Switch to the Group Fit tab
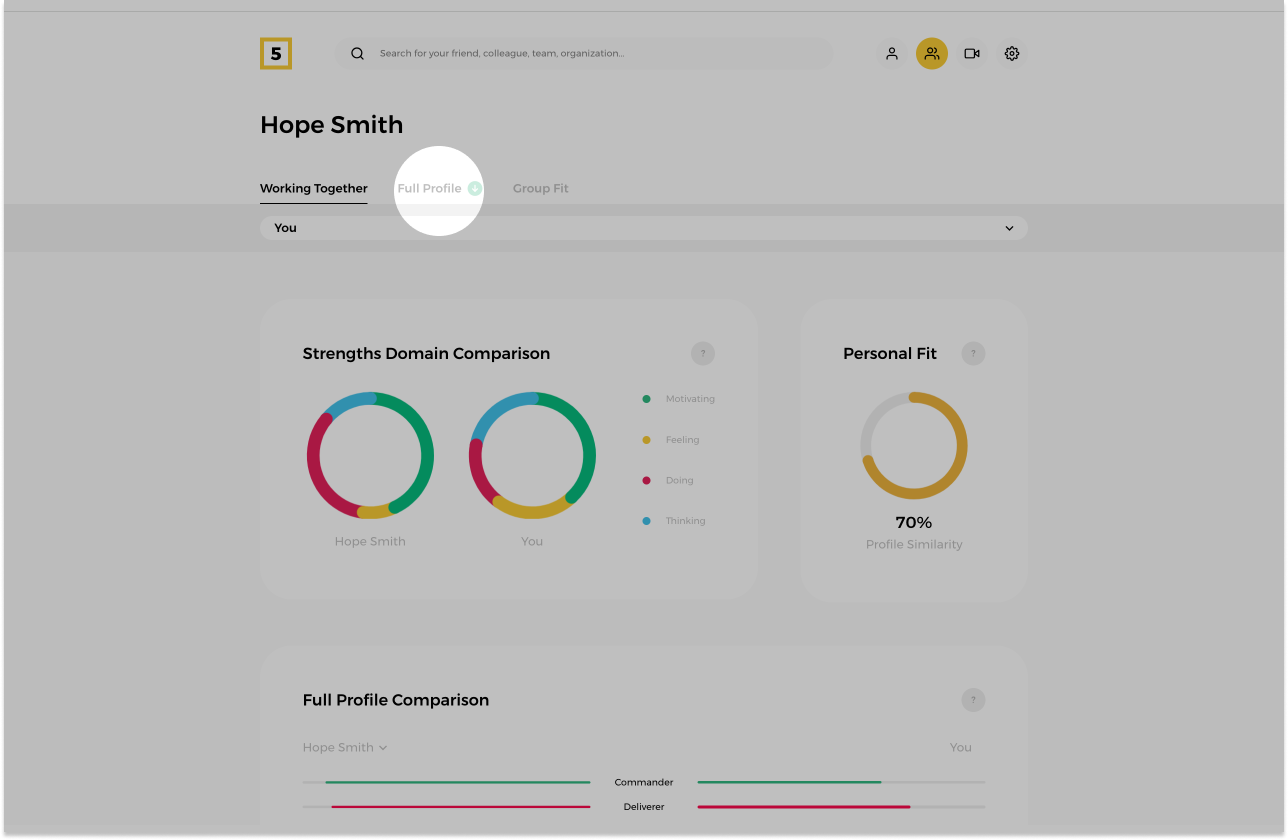 [540, 188]
